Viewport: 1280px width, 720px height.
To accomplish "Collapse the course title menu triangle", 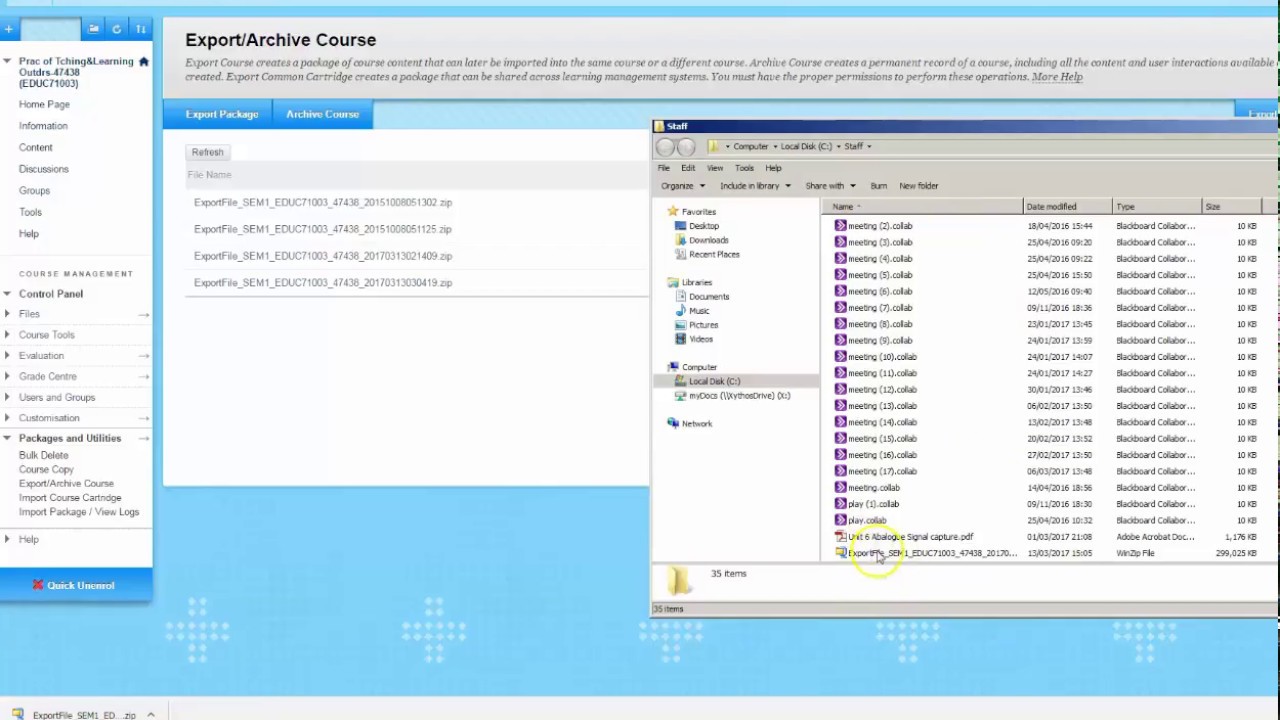I will 8,62.
